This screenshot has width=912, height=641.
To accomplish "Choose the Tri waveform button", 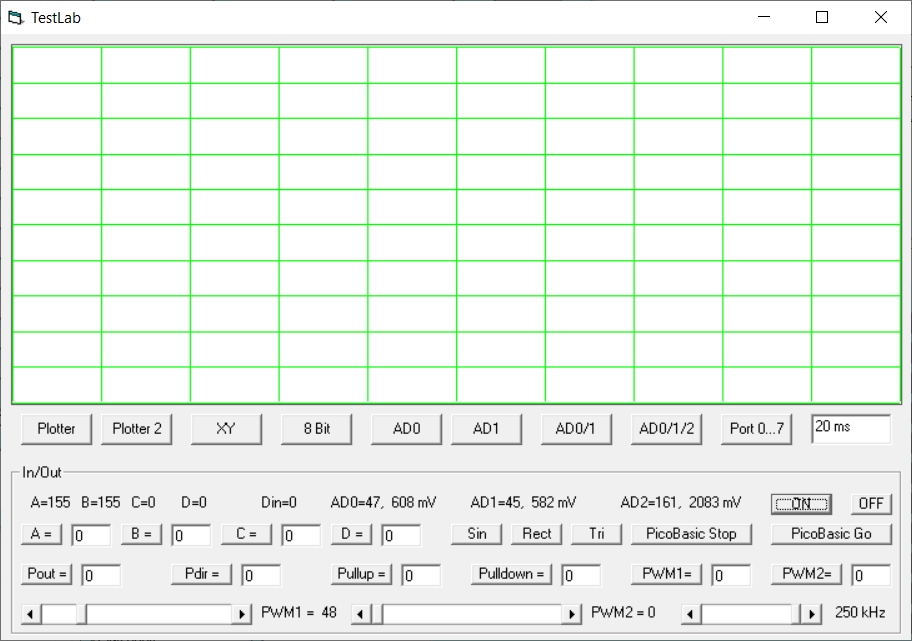I will point(597,534).
